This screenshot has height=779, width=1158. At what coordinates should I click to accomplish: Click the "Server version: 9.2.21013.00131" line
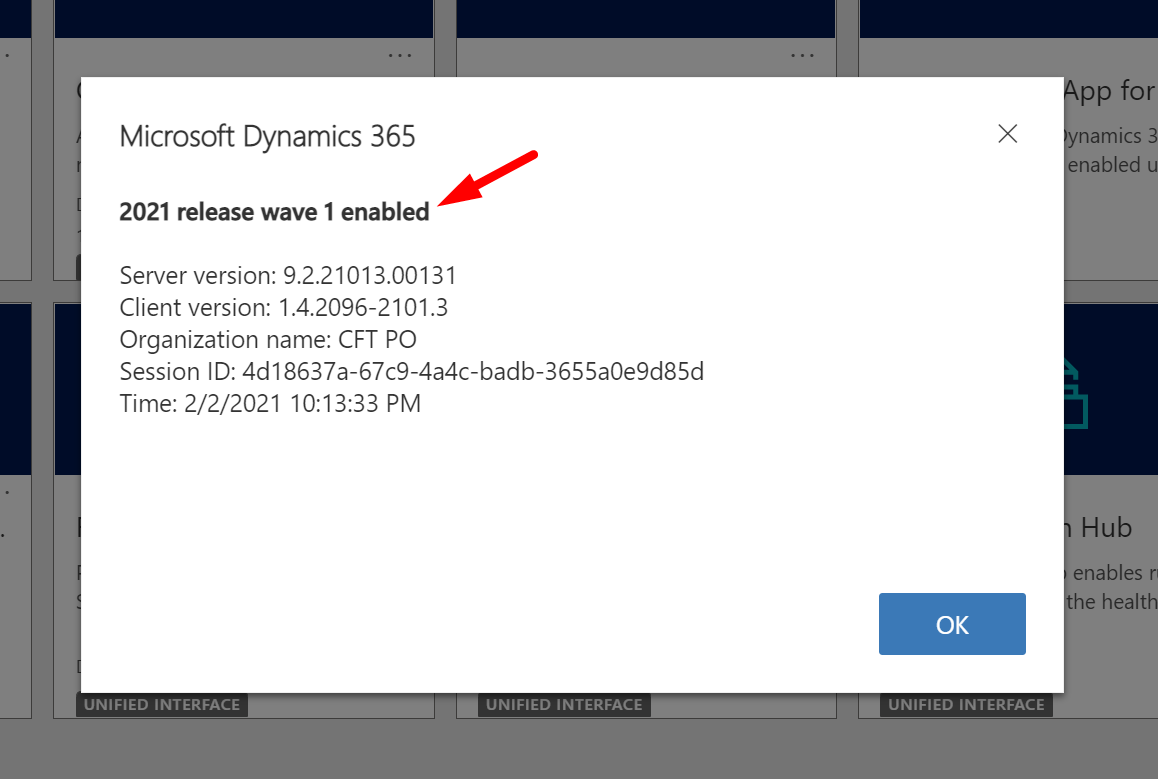(x=288, y=275)
